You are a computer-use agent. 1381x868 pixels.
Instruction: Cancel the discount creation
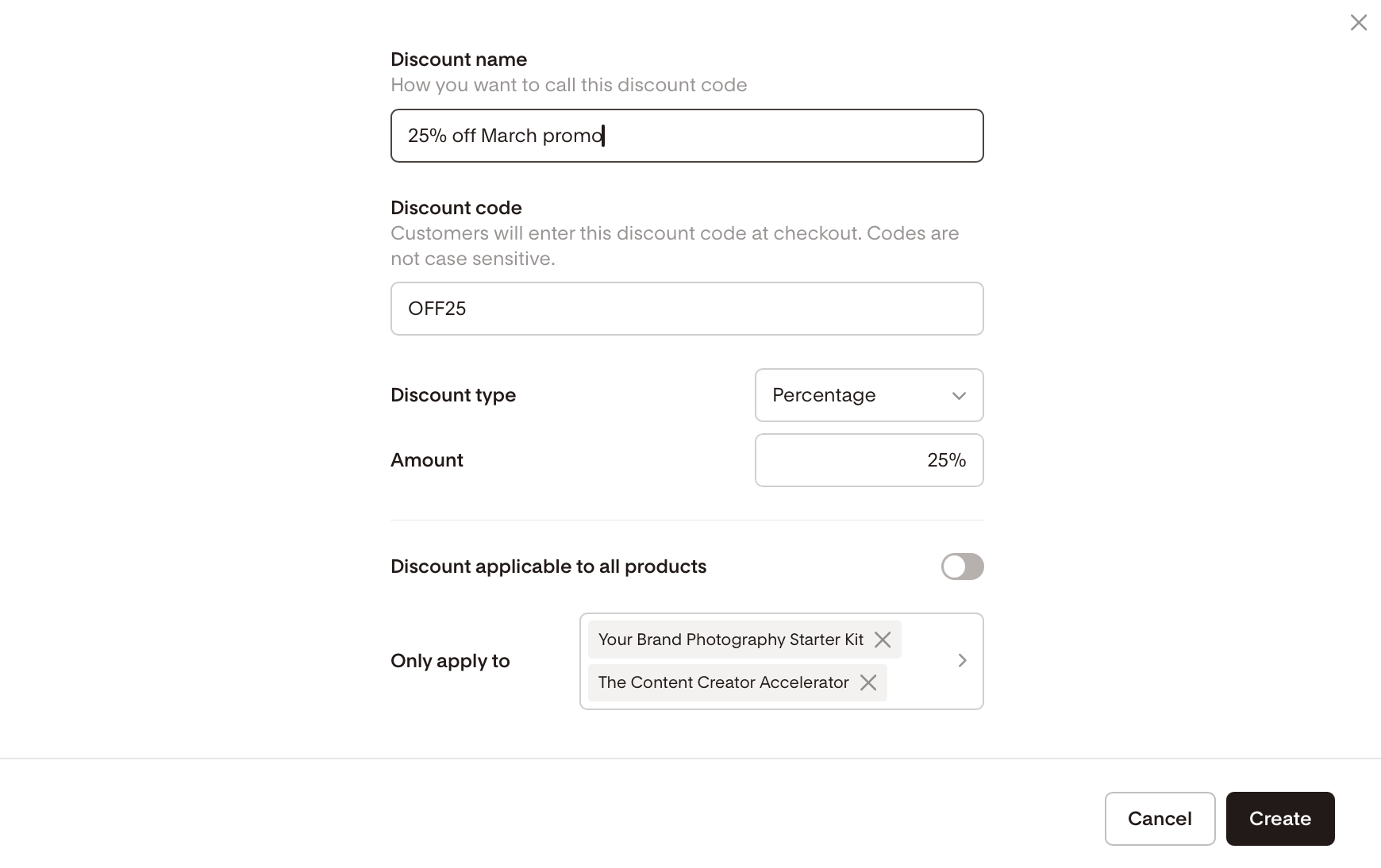pyautogui.click(x=1160, y=819)
